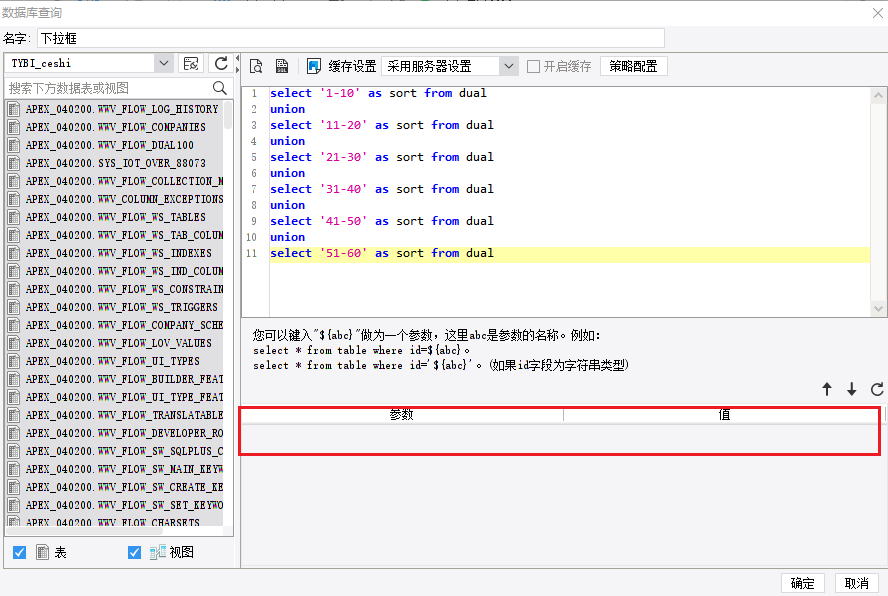Select table WWV_FLOW_SW_CREATE_KE
Screen dimensions: 888x596
pyautogui.click(x=124, y=487)
